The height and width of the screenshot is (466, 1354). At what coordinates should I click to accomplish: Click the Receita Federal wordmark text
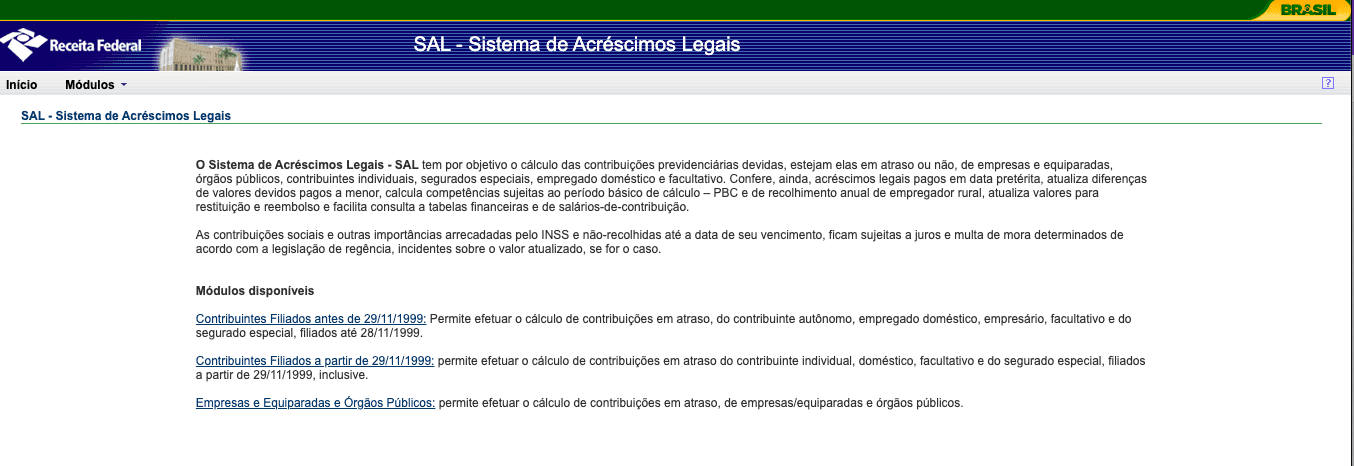click(94, 46)
